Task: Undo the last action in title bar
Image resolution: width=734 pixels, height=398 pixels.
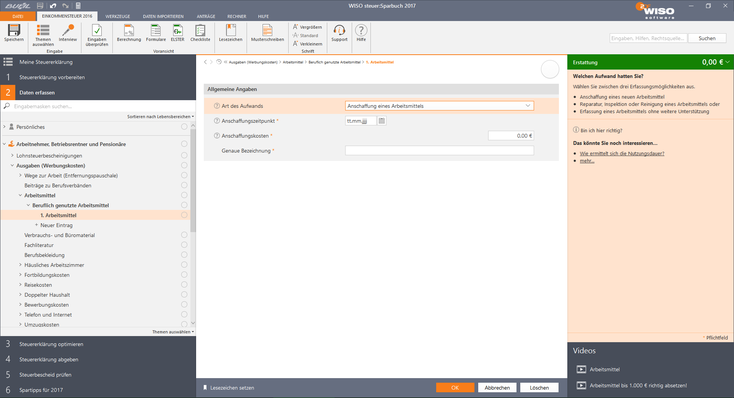Action: pyautogui.click(x=53, y=6)
